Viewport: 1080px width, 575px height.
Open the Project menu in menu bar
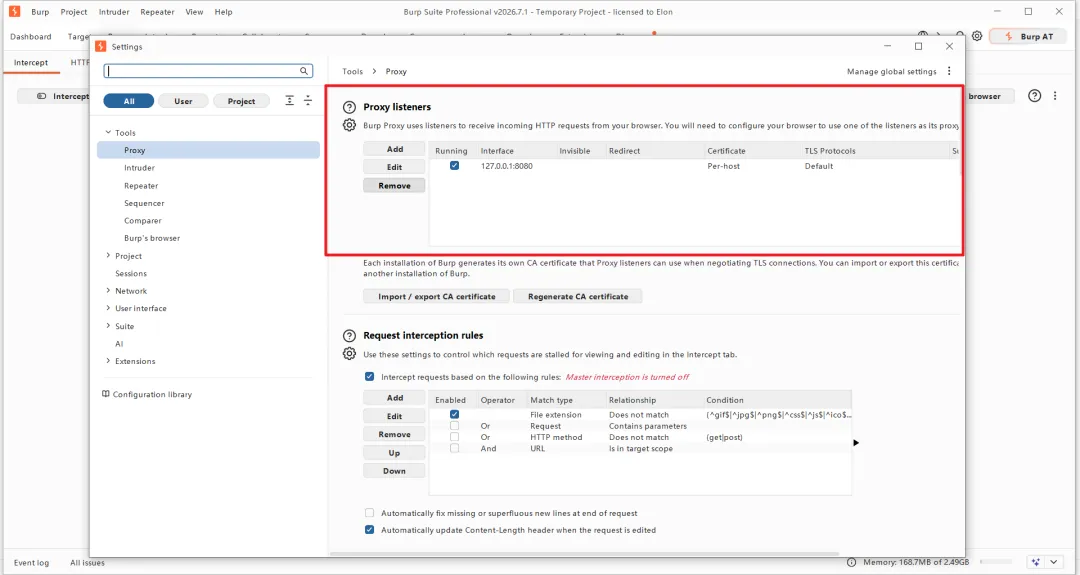tap(74, 12)
